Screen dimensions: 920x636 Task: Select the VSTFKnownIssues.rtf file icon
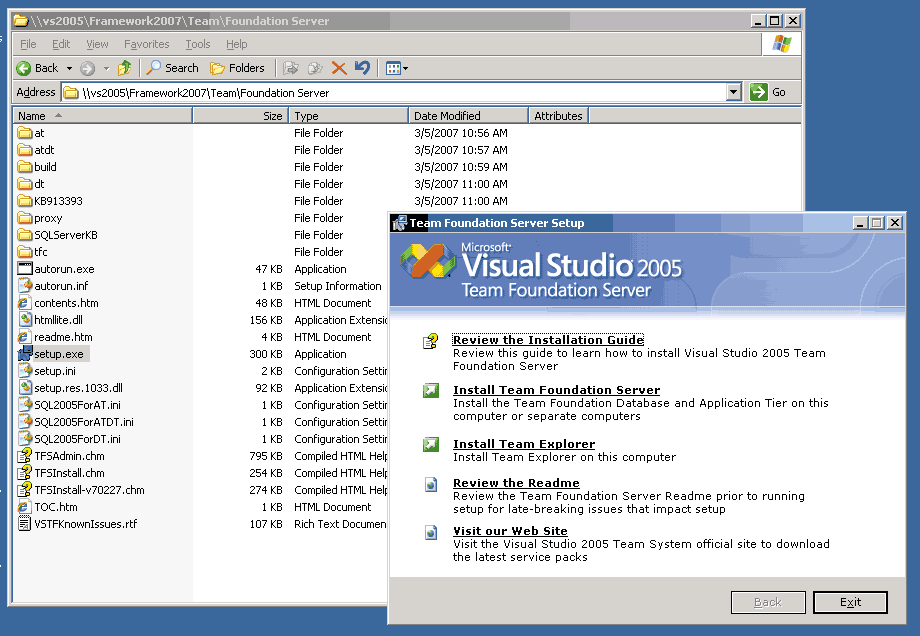pyautogui.click(x=25, y=524)
